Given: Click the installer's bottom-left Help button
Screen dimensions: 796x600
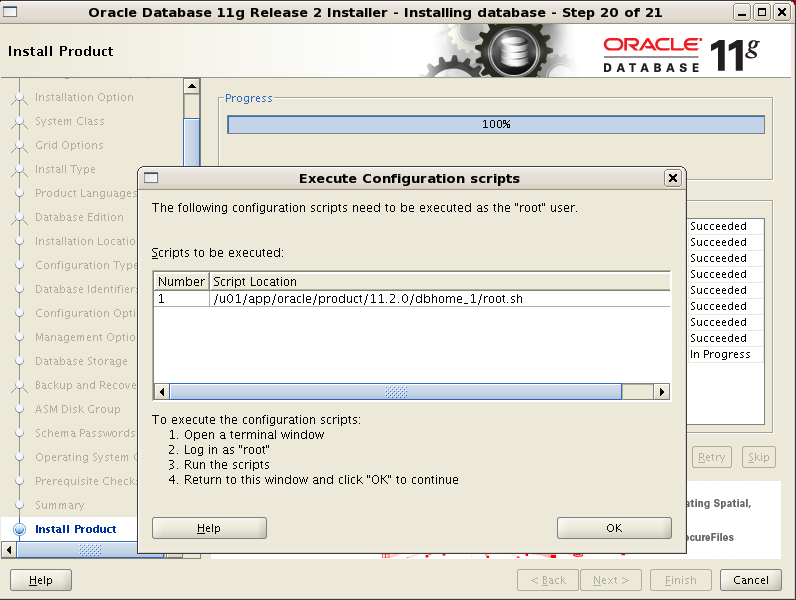Looking at the screenshot, I should click(41, 580).
